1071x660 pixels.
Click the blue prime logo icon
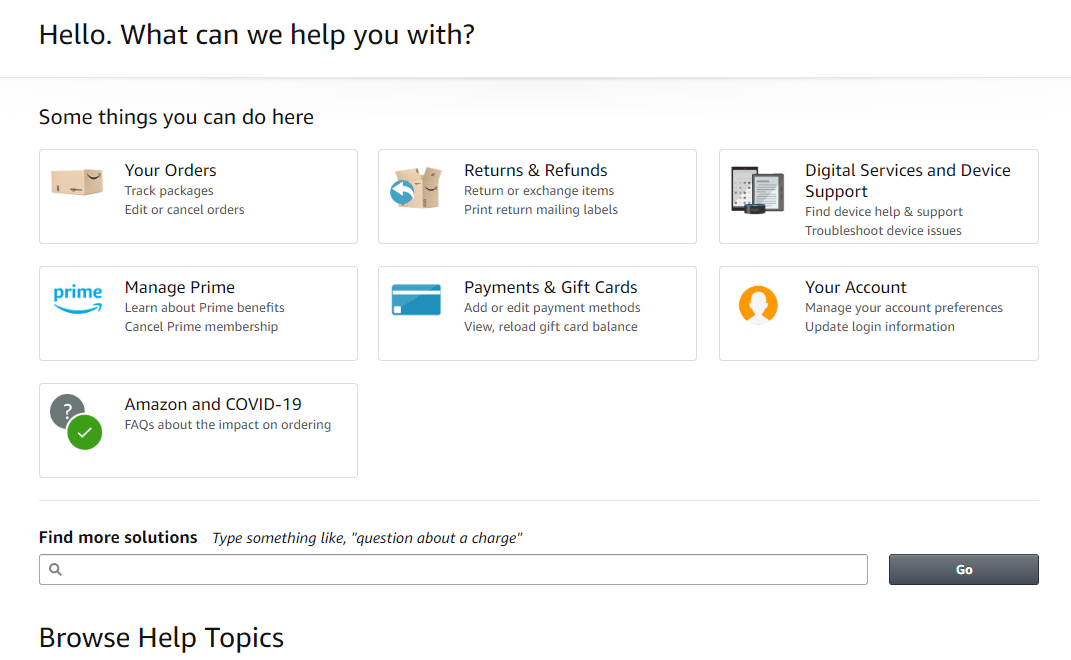78,299
